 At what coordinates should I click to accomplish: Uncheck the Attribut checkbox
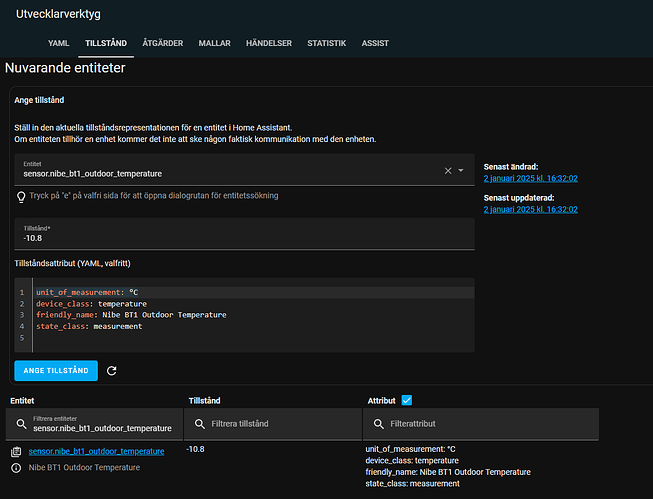[406, 400]
